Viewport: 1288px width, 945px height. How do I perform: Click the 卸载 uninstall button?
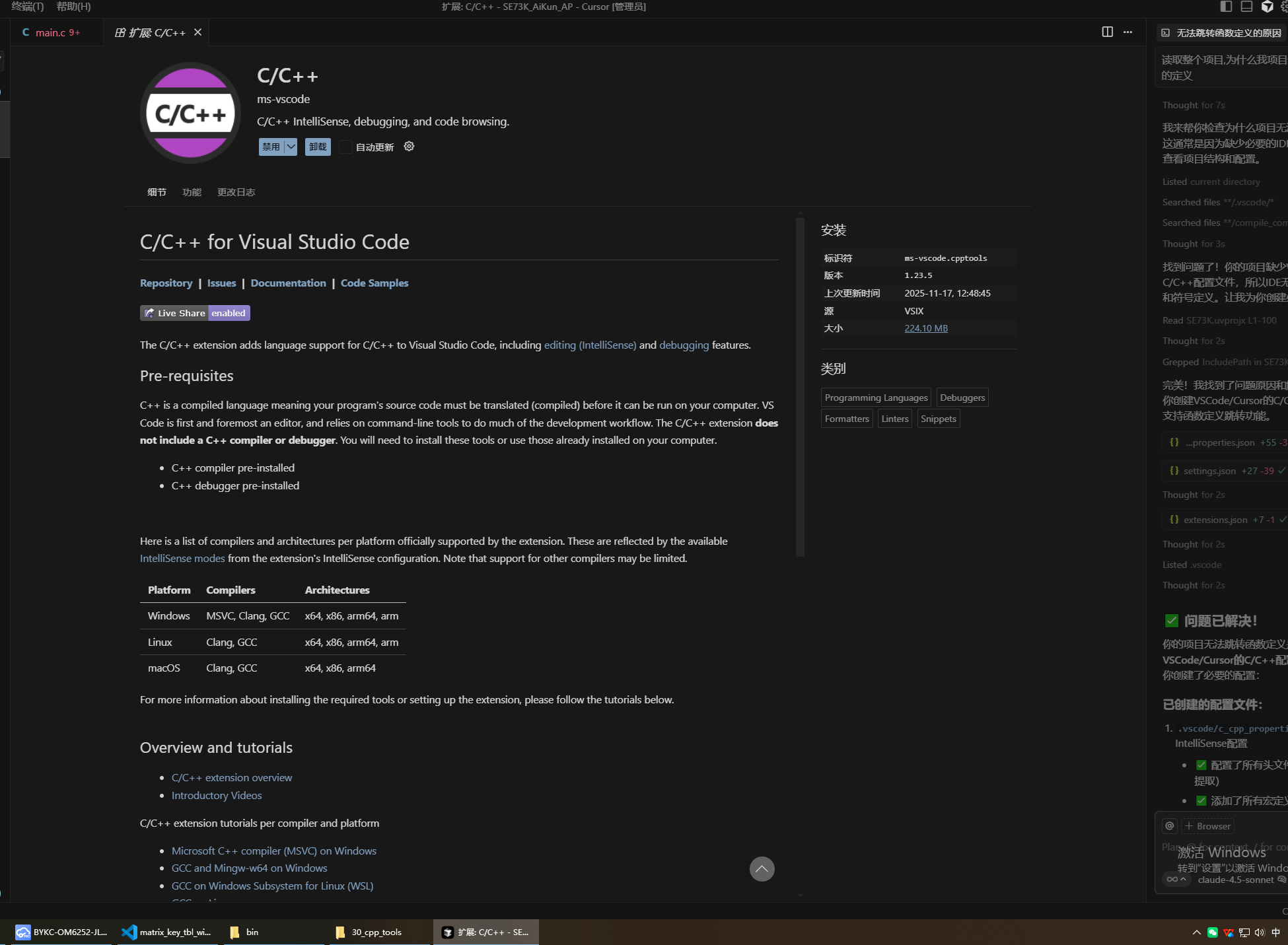point(318,147)
